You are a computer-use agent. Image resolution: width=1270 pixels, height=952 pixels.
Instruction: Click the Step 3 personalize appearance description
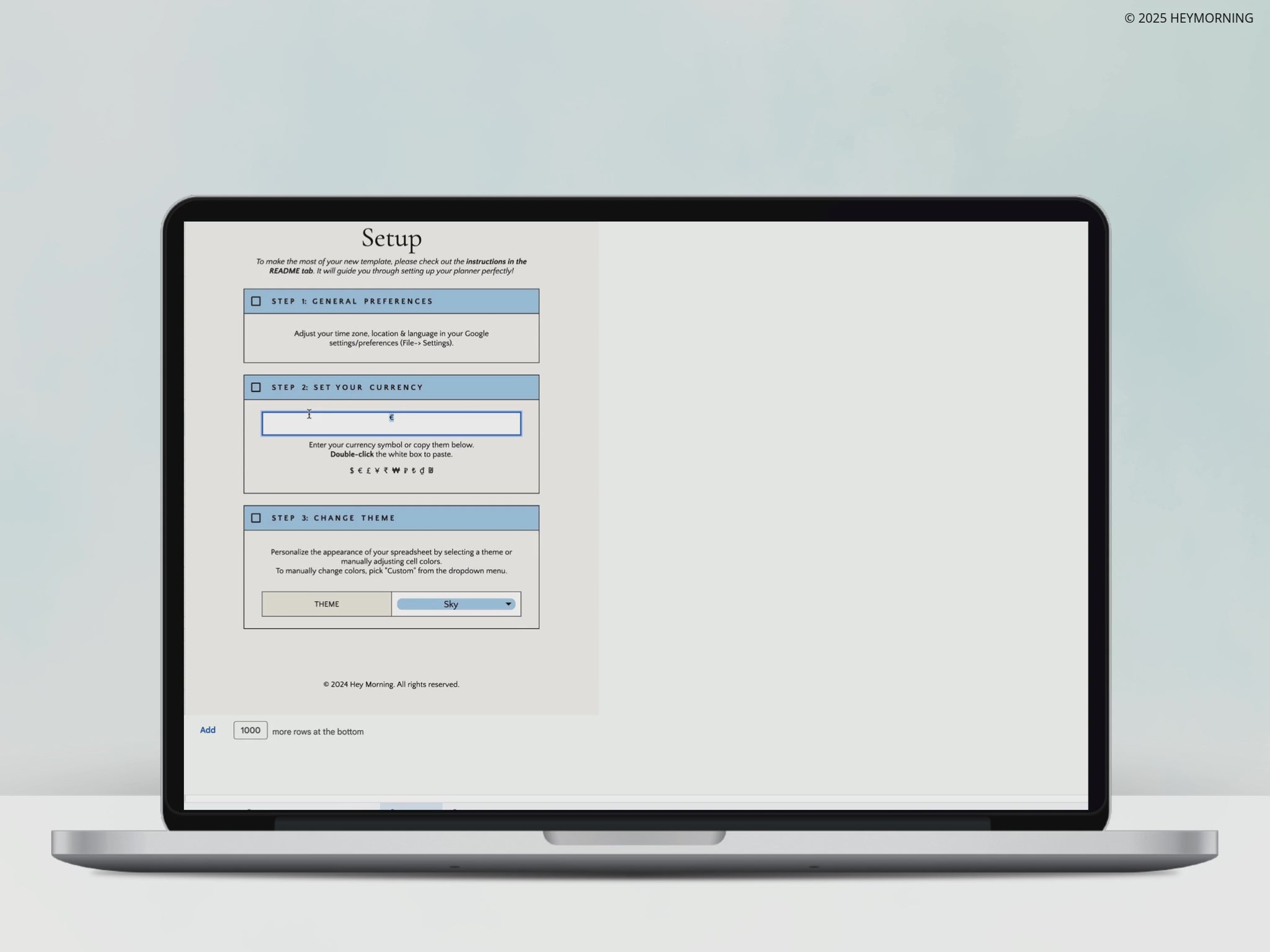[x=391, y=561]
